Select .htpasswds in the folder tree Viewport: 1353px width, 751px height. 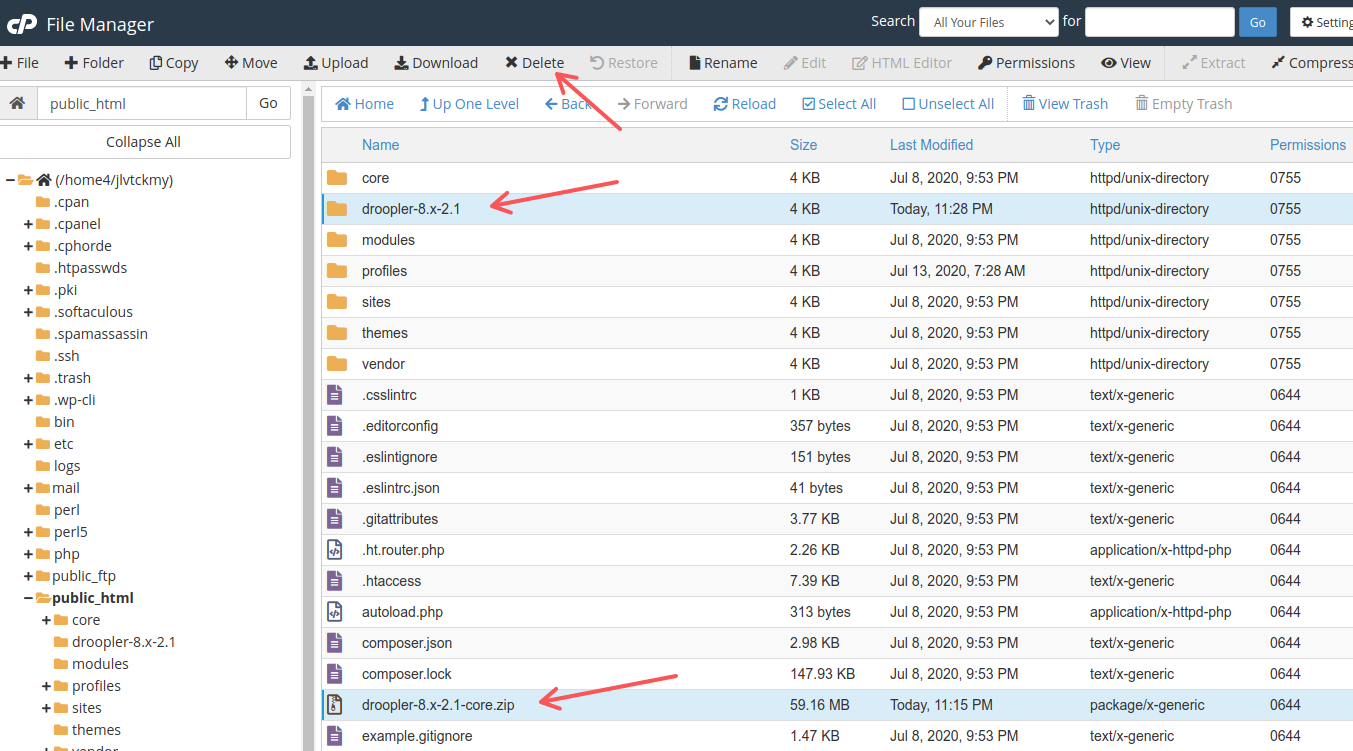(x=90, y=268)
